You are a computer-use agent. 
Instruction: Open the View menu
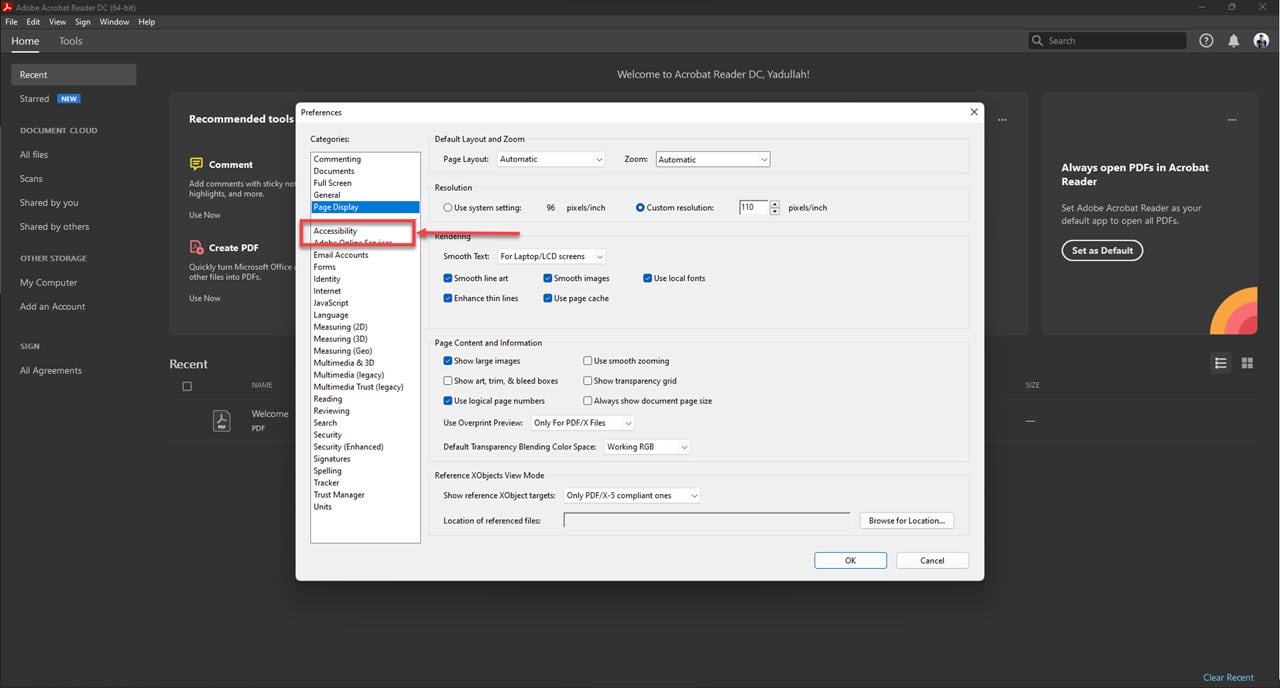58,22
